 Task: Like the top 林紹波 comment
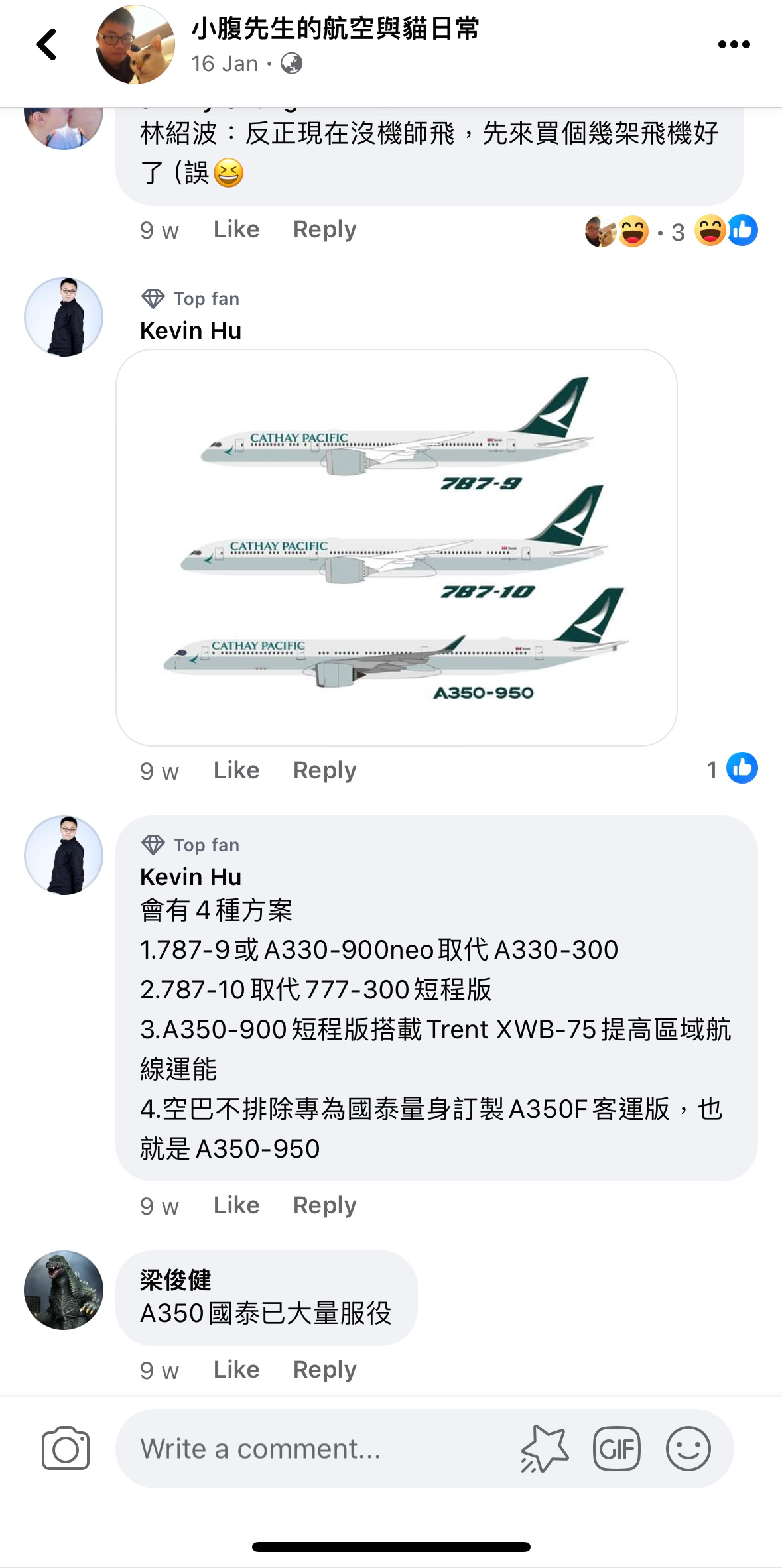(x=236, y=229)
